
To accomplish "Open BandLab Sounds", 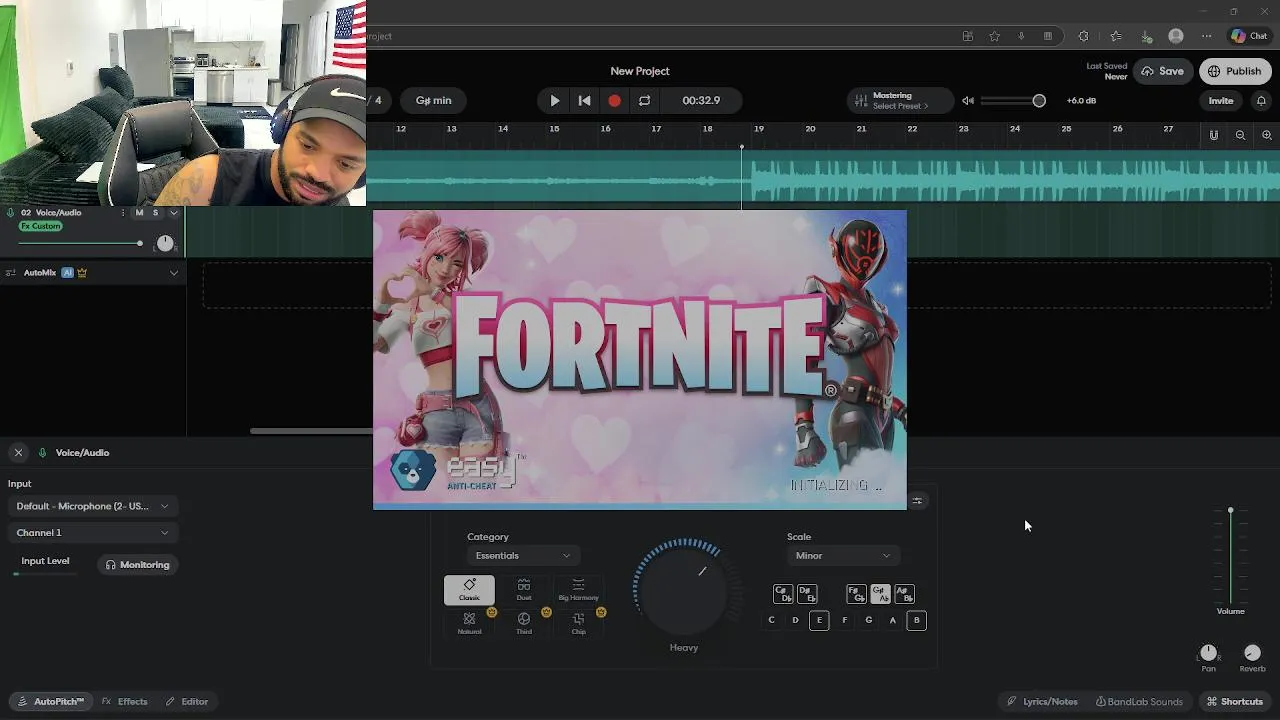I will (x=1139, y=702).
